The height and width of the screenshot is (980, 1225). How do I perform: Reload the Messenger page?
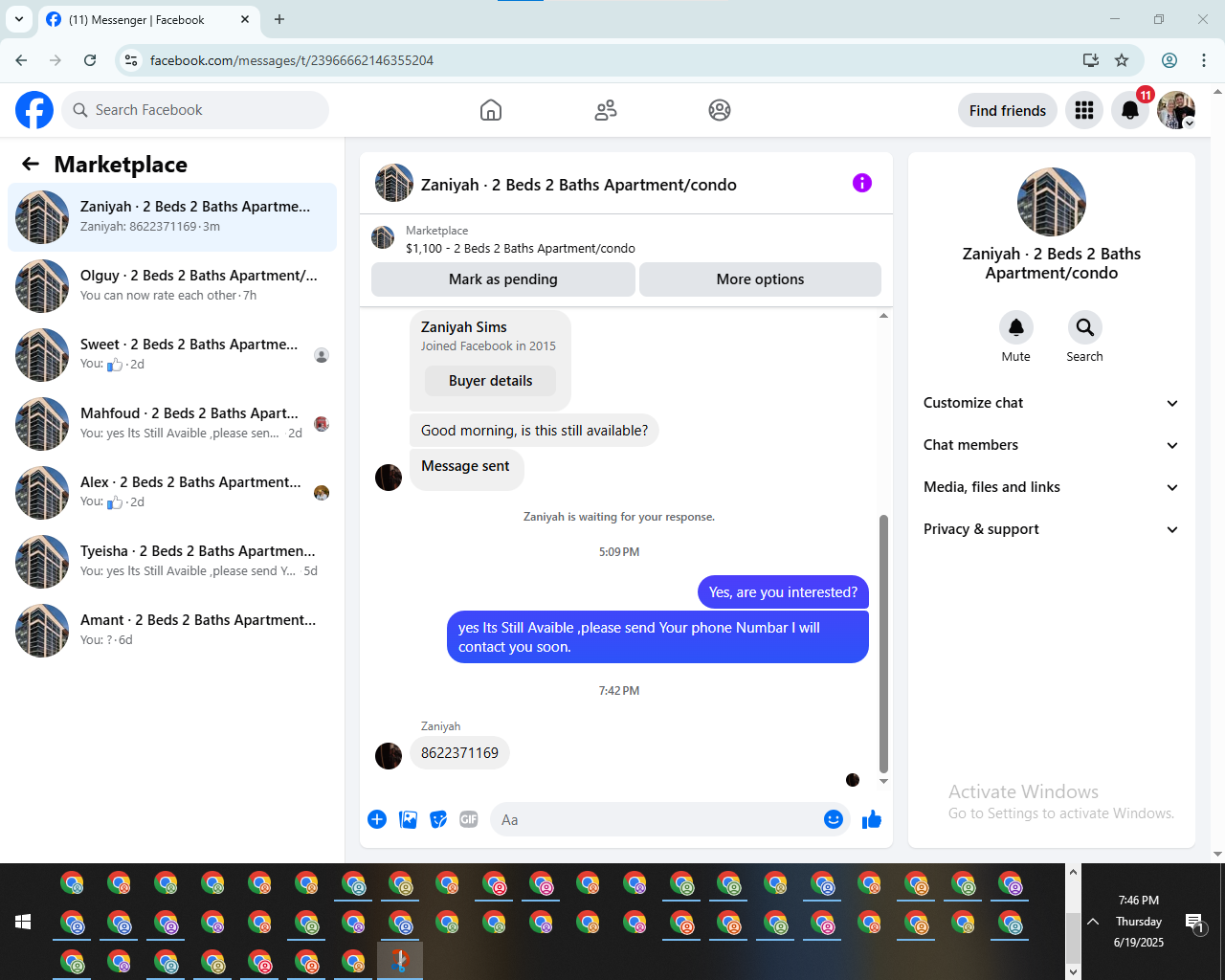pyautogui.click(x=90, y=60)
